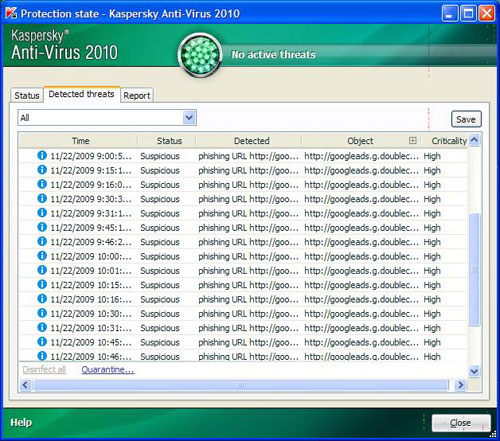Click the info icon for the 10:15 entry

(42, 284)
